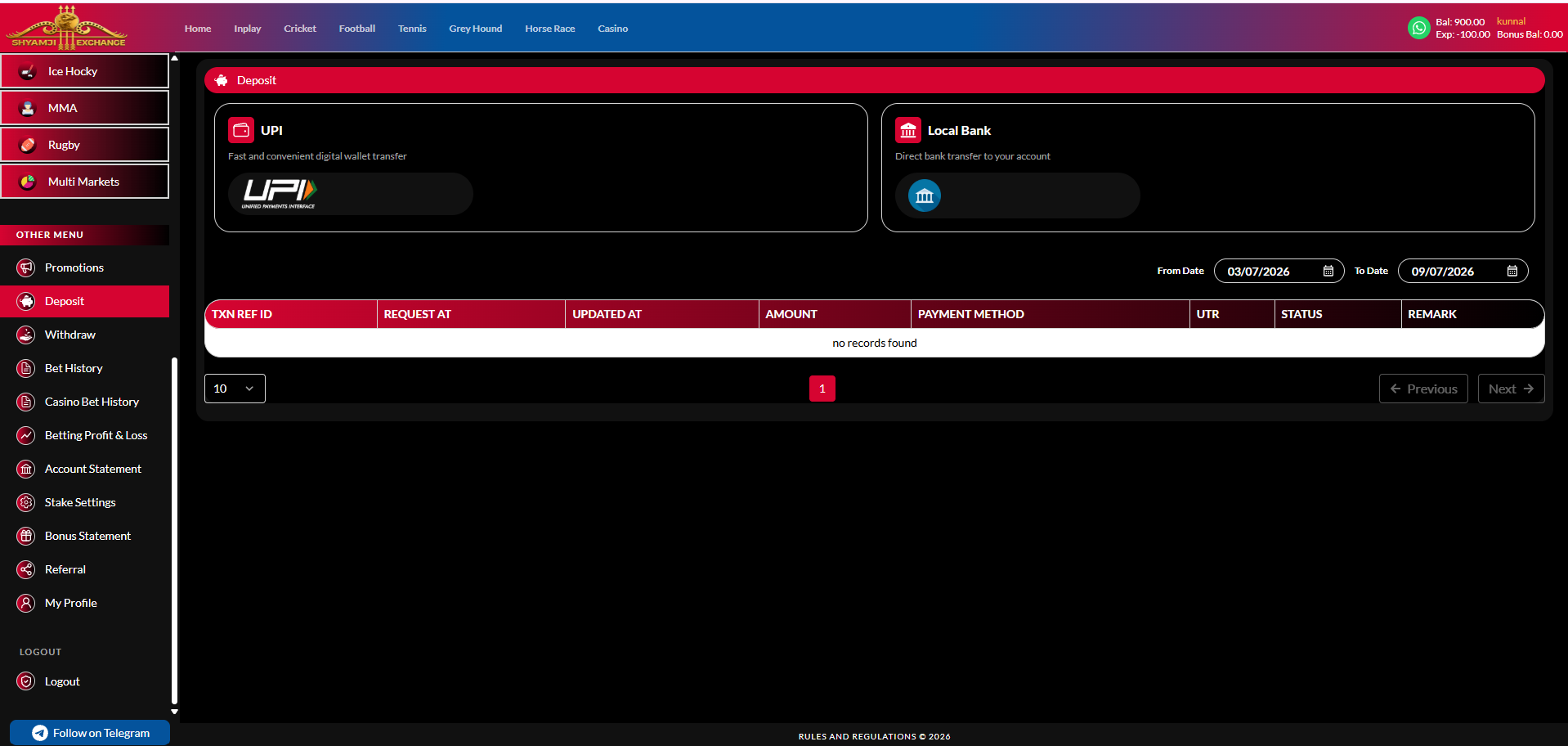This screenshot has width=1568, height=746.
Task: Click the WhatsApp icon in header
Action: pyautogui.click(x=1418, y=28)
